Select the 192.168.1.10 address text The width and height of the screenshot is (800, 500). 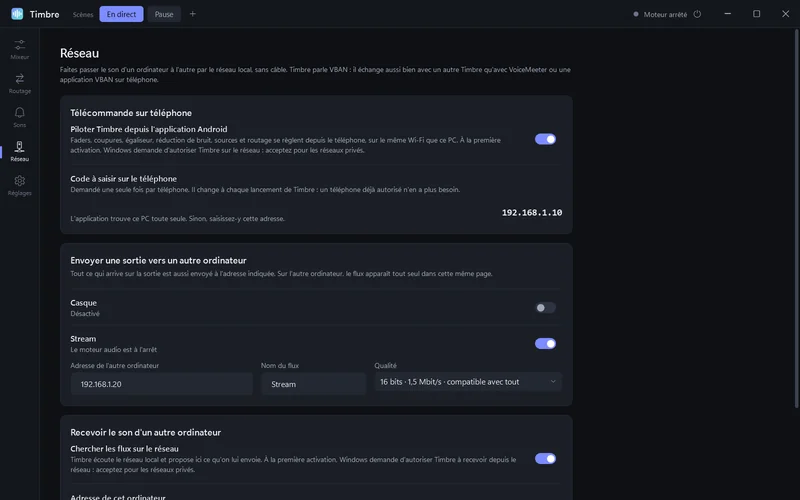[x=532, y=213]
